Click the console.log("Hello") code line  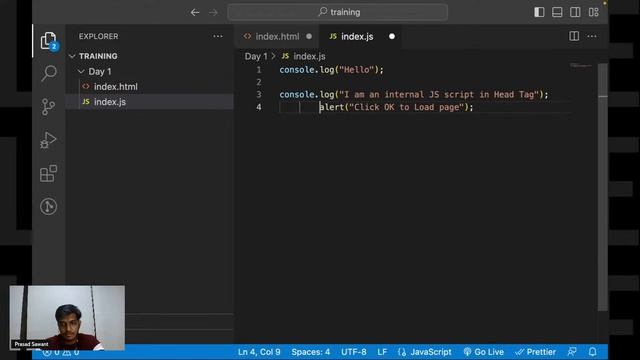(331, 70)
